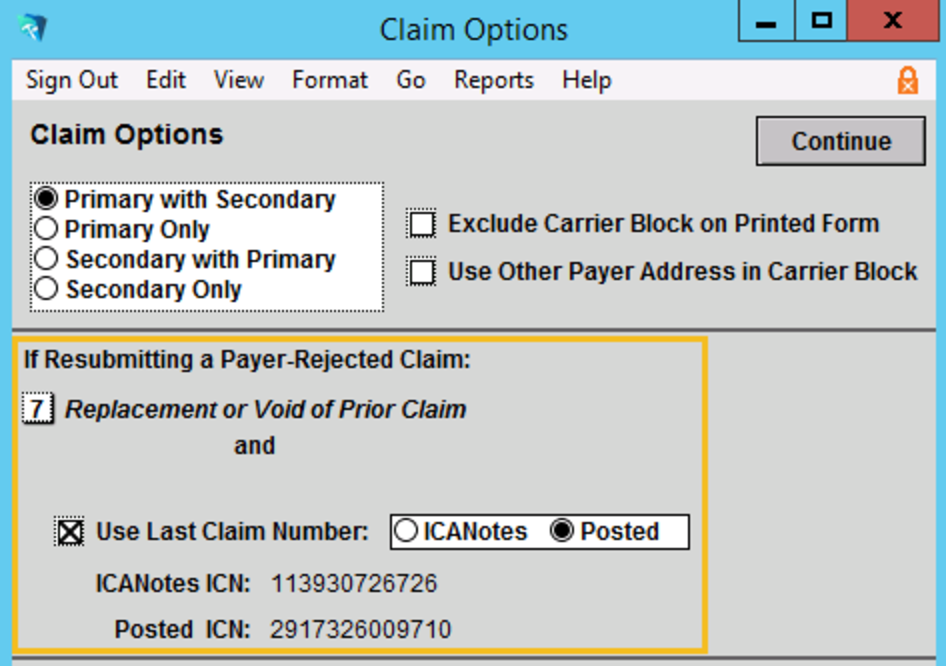The width and height of the screenshot is (946, 666).
Task: Uncheck the Use Last Claim Number box
Action: point(67,531)
